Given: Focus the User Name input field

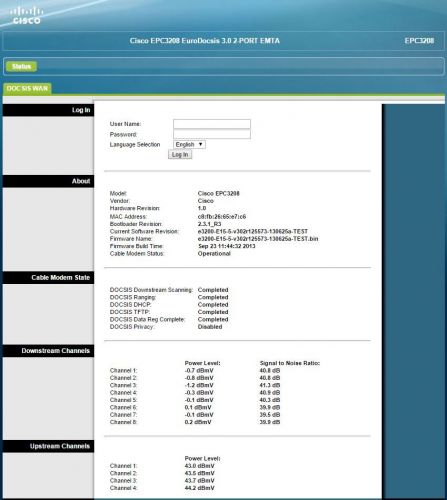Looking at the screenshot, I should [212, 124].
